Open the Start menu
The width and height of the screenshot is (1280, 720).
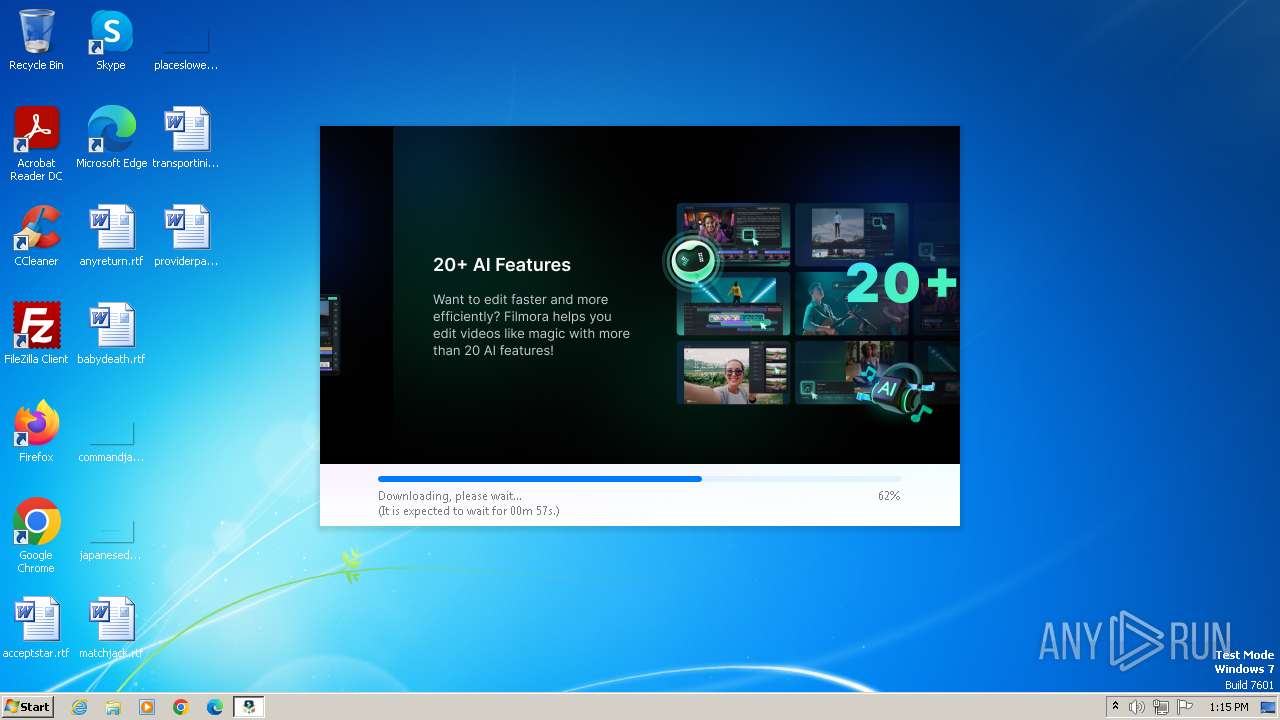pos(27,706)
